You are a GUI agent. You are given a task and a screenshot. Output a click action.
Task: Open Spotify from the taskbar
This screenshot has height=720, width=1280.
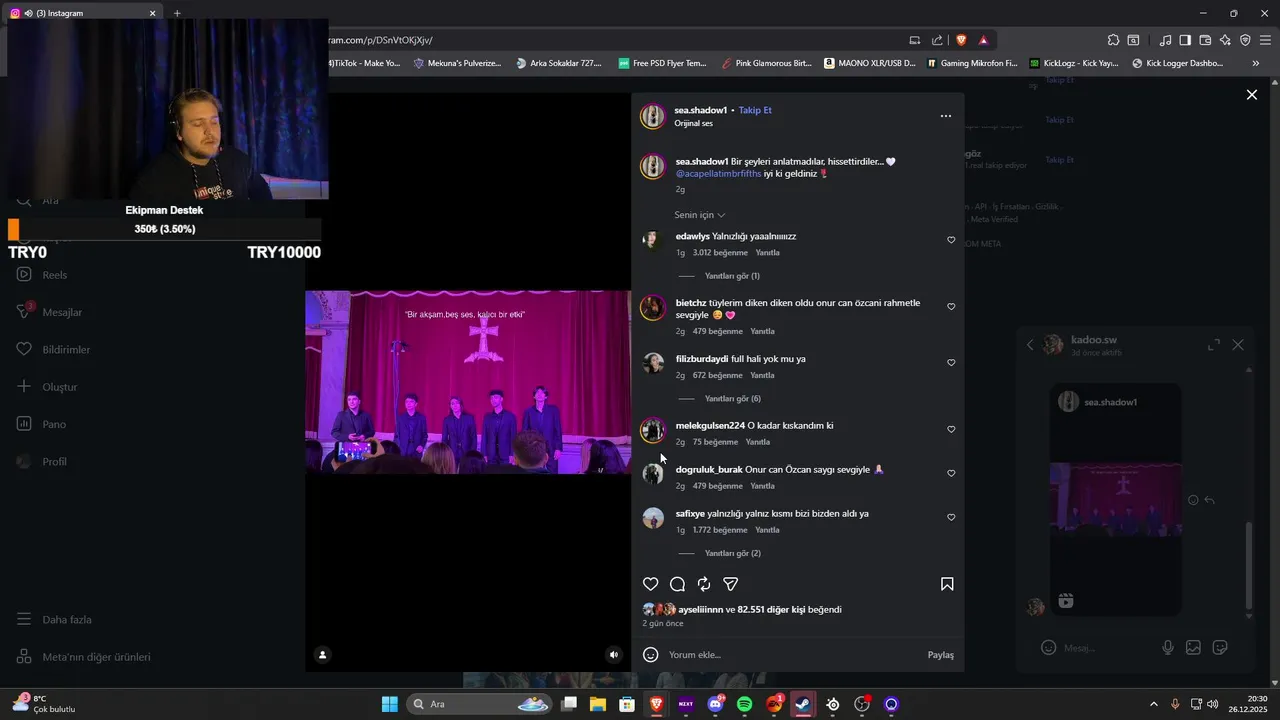745,704
